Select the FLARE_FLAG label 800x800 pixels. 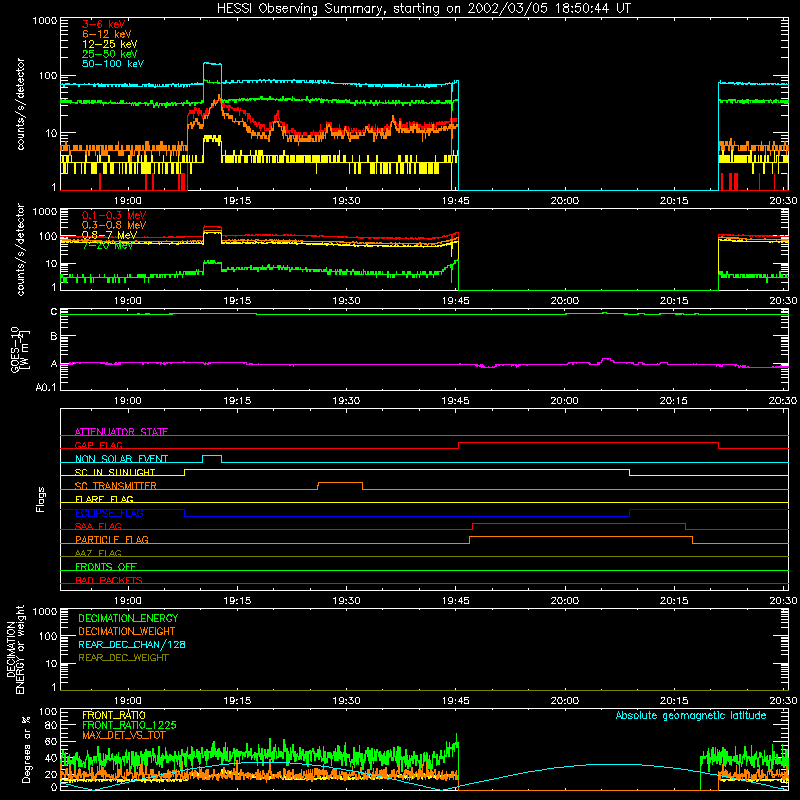[104, 499]
